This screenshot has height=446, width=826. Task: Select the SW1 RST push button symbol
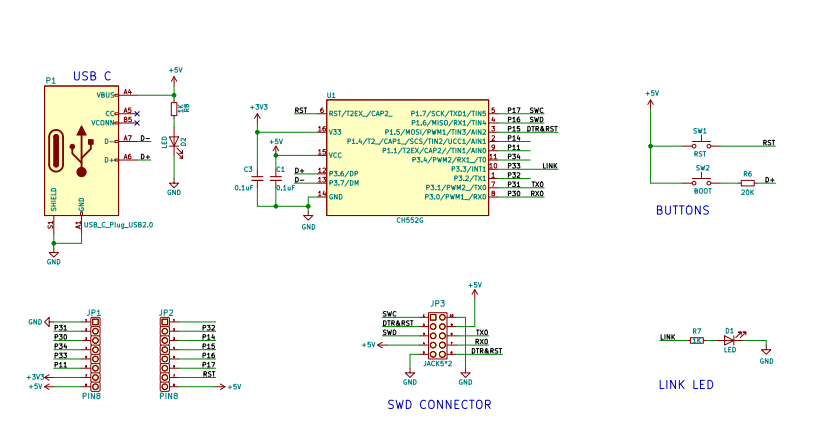700,144
